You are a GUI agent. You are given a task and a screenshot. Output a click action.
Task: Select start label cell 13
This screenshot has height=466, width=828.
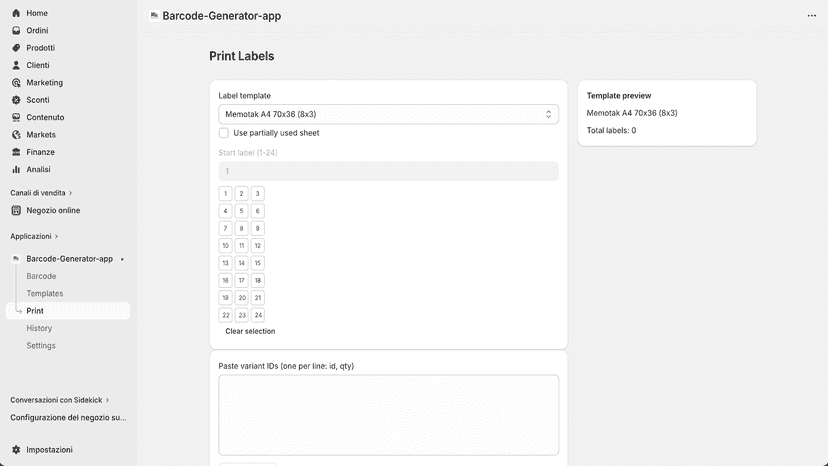225,263
